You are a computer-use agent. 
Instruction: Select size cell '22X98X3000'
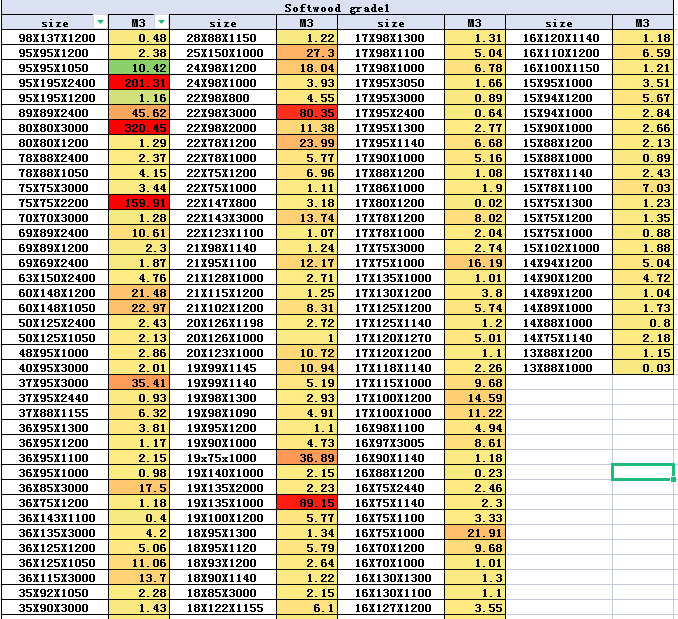click(223, 113)
